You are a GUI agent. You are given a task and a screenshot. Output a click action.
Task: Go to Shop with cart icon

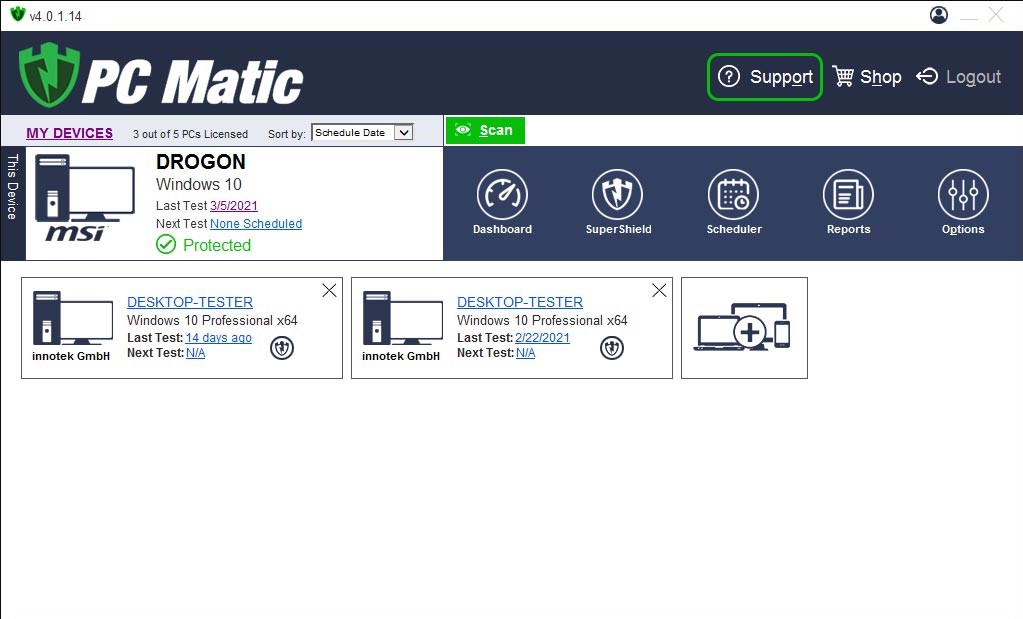coord(867,77)
